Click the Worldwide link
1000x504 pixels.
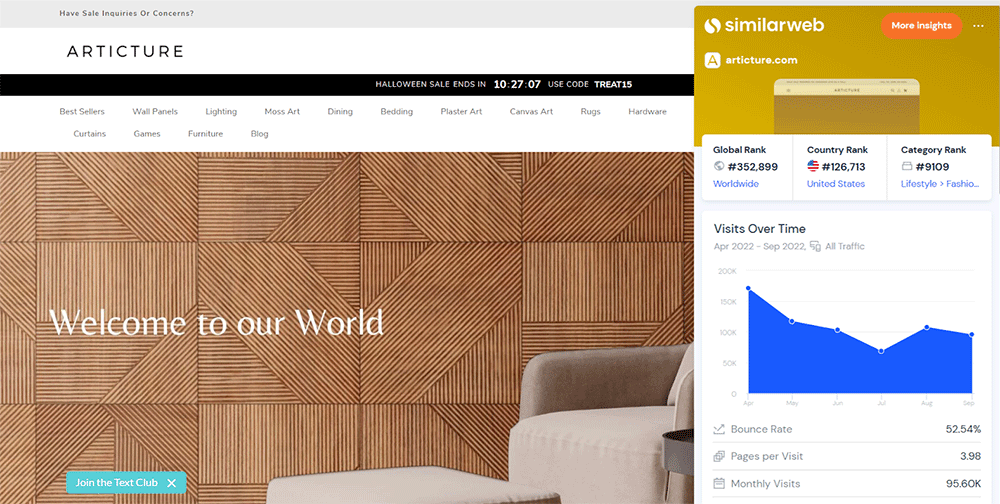click(x=735, y=184)
